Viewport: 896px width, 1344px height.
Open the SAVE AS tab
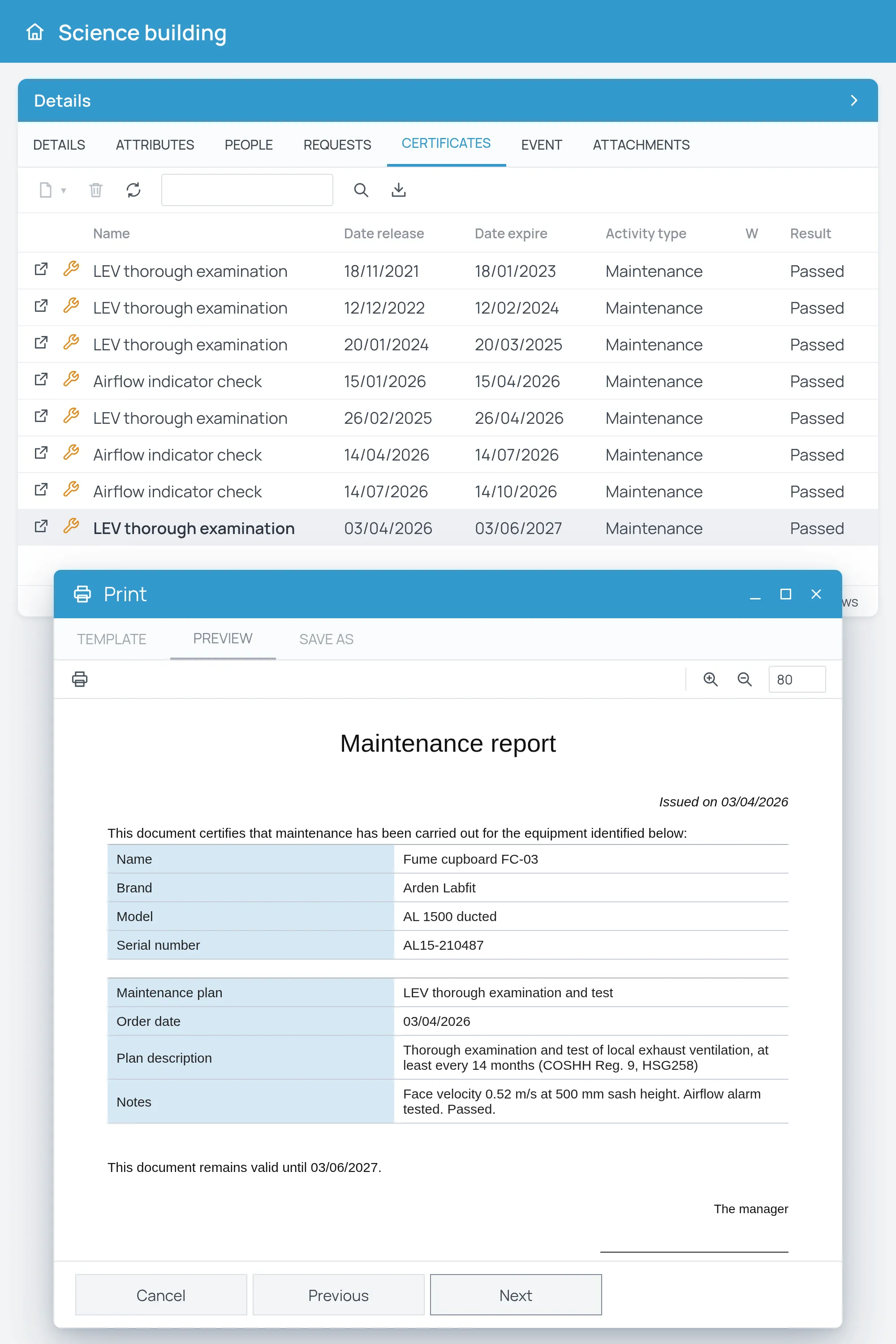point(326,639)
